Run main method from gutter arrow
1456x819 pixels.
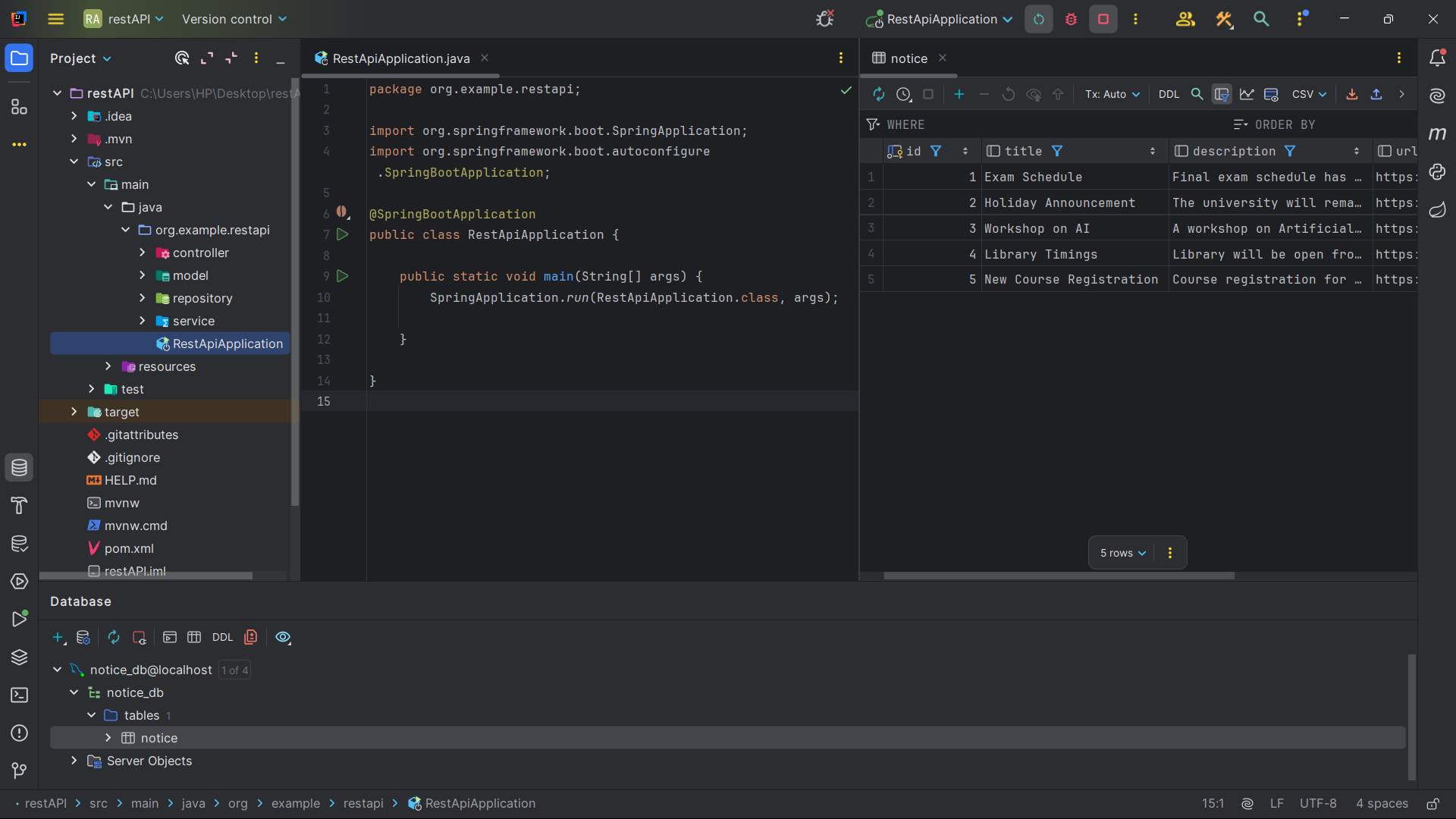click(x=343, y=276)
